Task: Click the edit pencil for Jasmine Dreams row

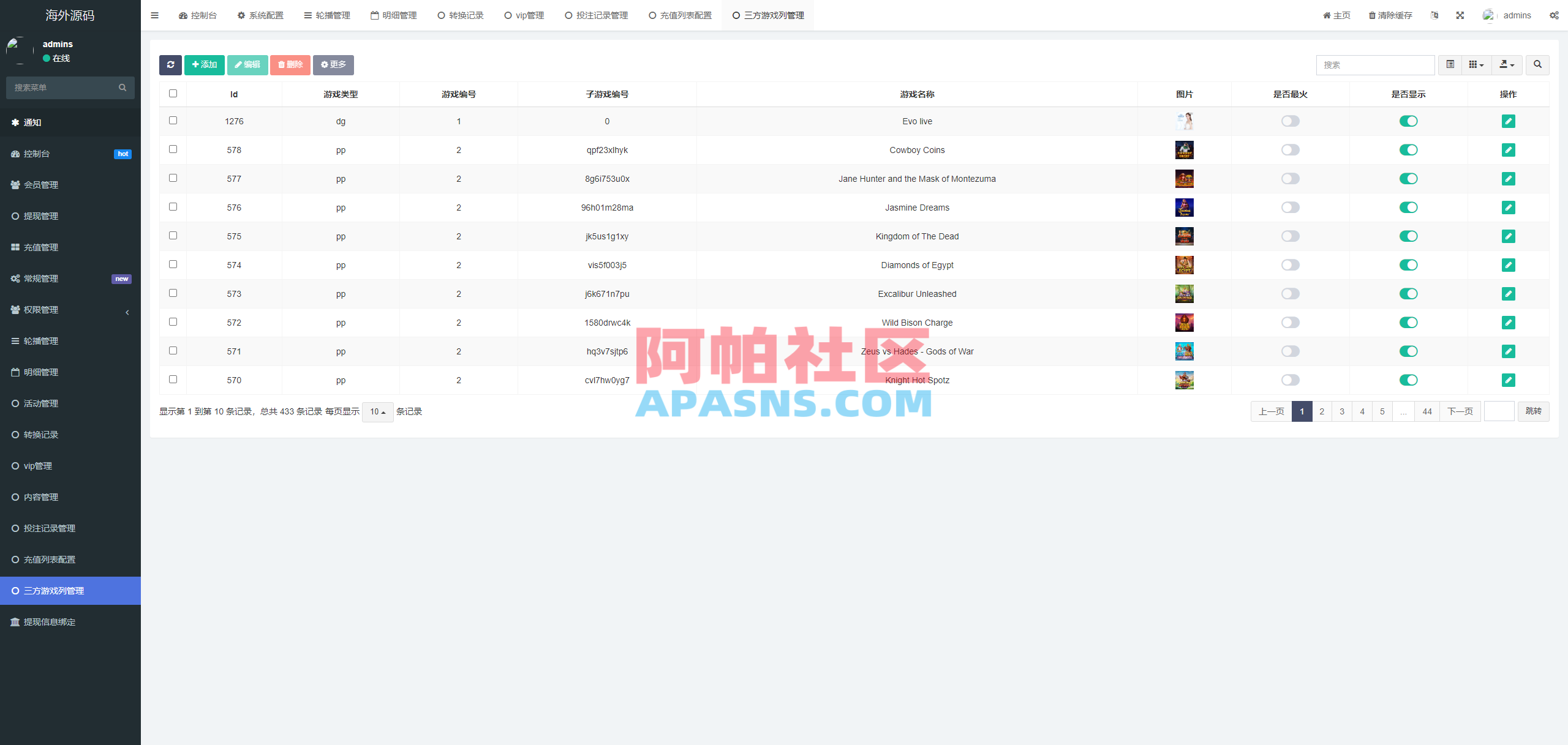Action: (1508, 208)
